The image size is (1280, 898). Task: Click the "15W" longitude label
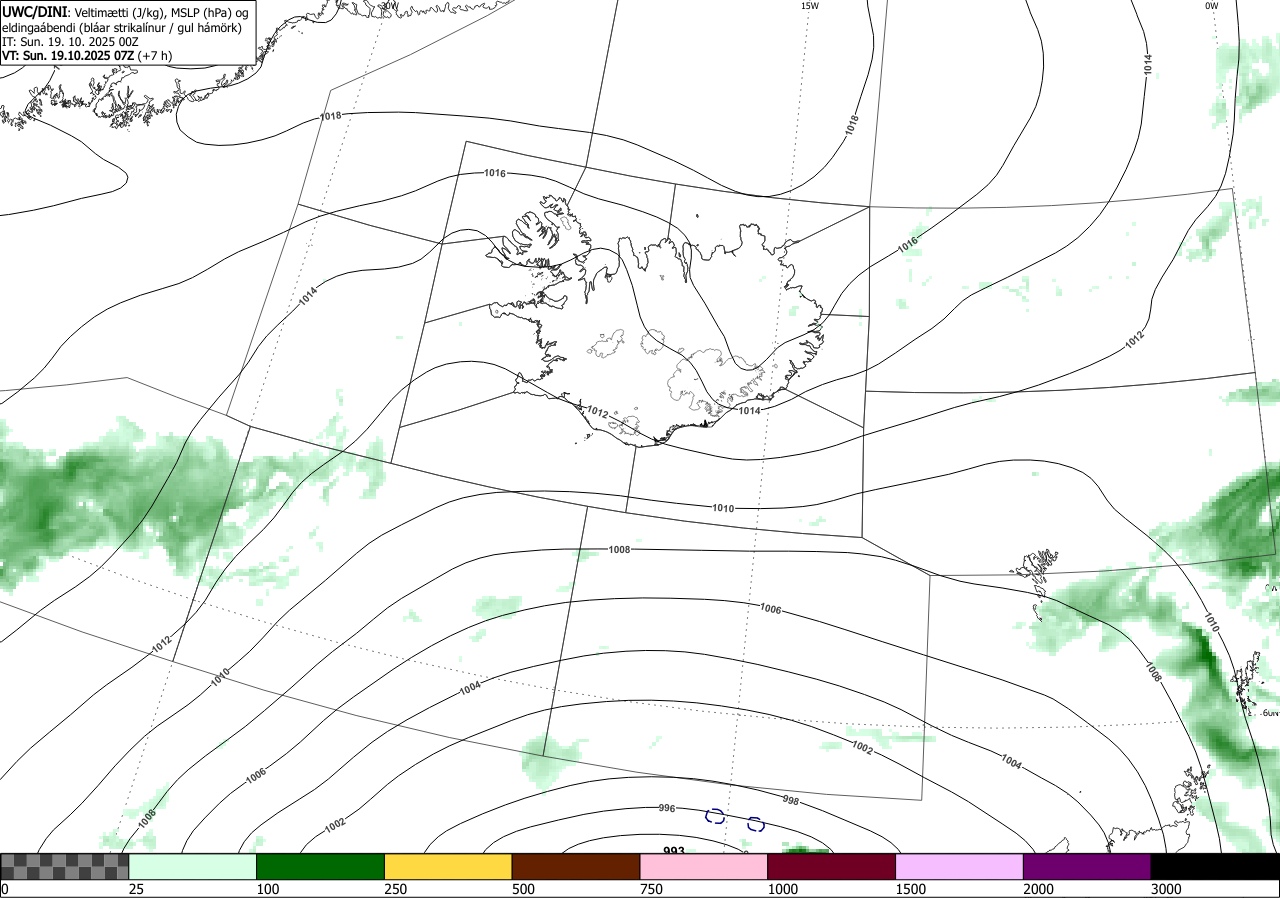click(810, 6)
